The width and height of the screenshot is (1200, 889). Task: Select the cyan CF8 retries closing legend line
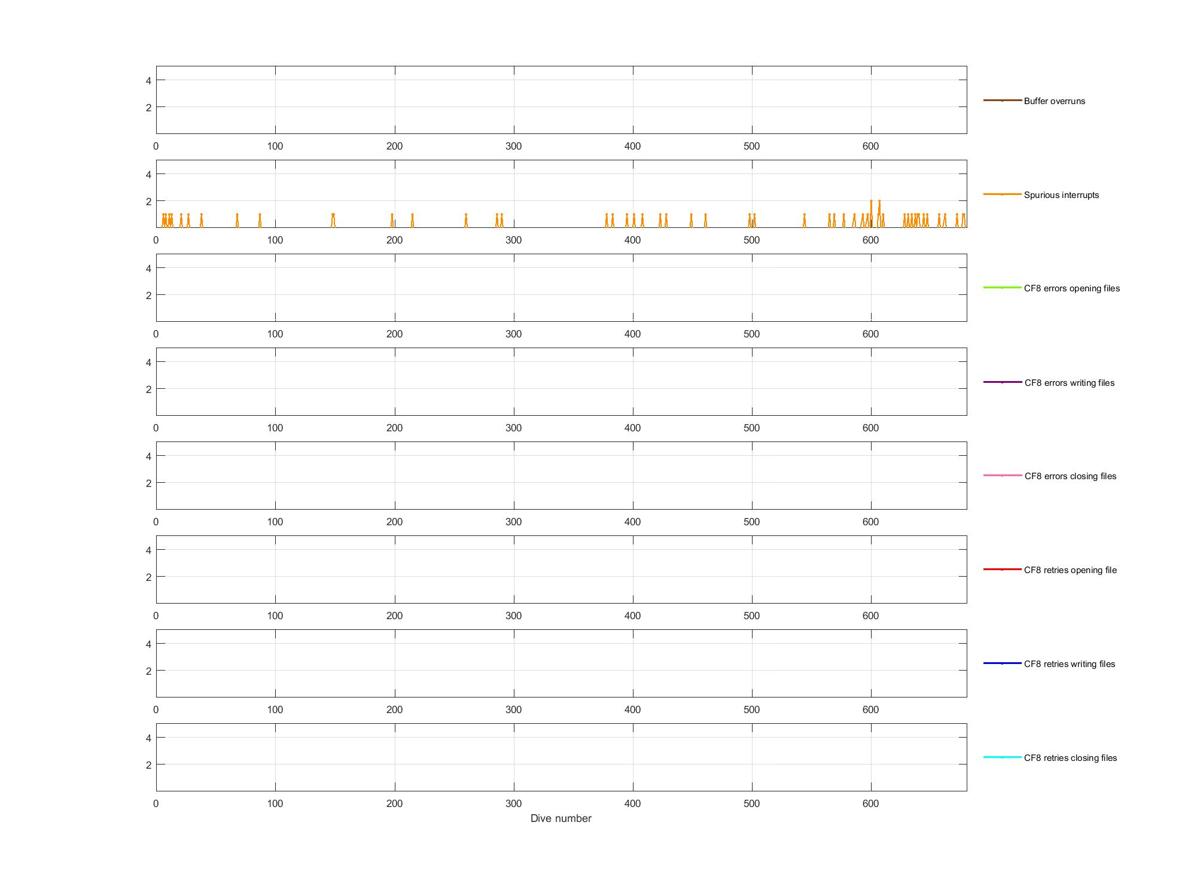[1002, 757]
